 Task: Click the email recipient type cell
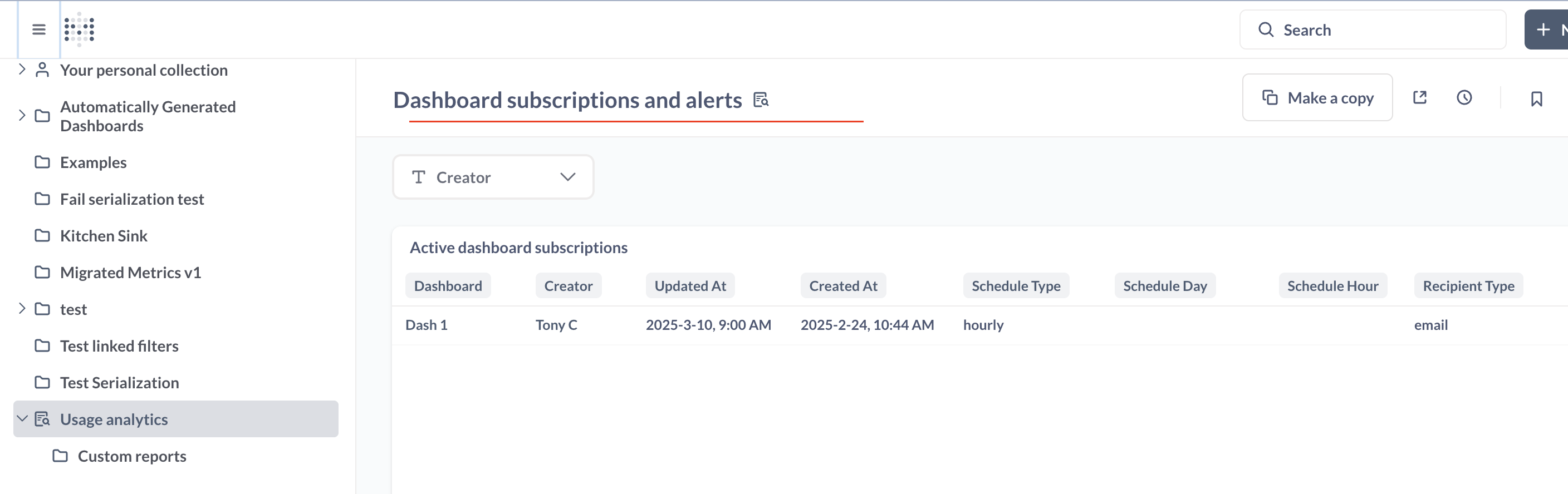[1430, 325]
